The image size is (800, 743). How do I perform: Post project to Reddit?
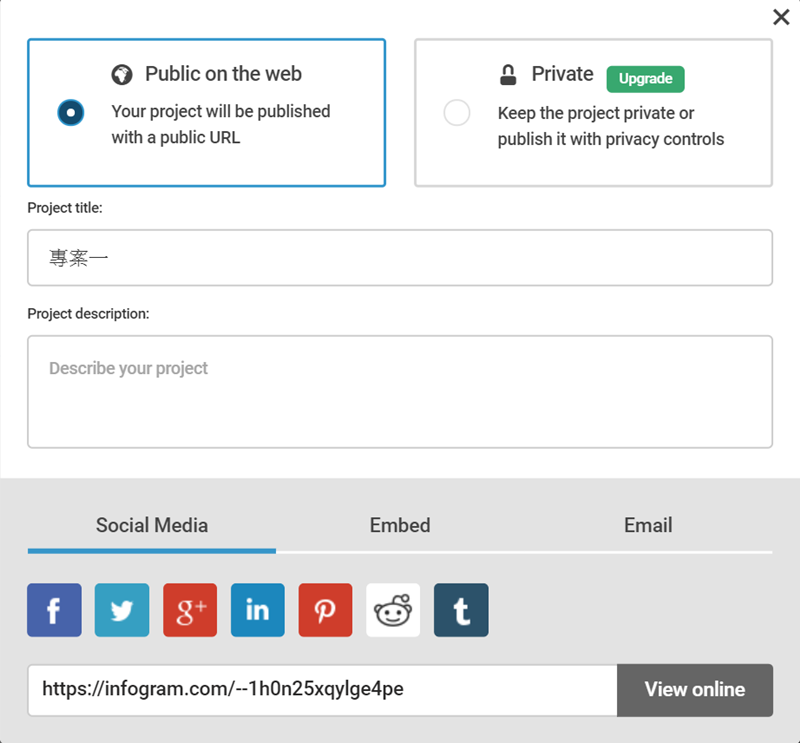pyautogui.click(x=393, y=610)
